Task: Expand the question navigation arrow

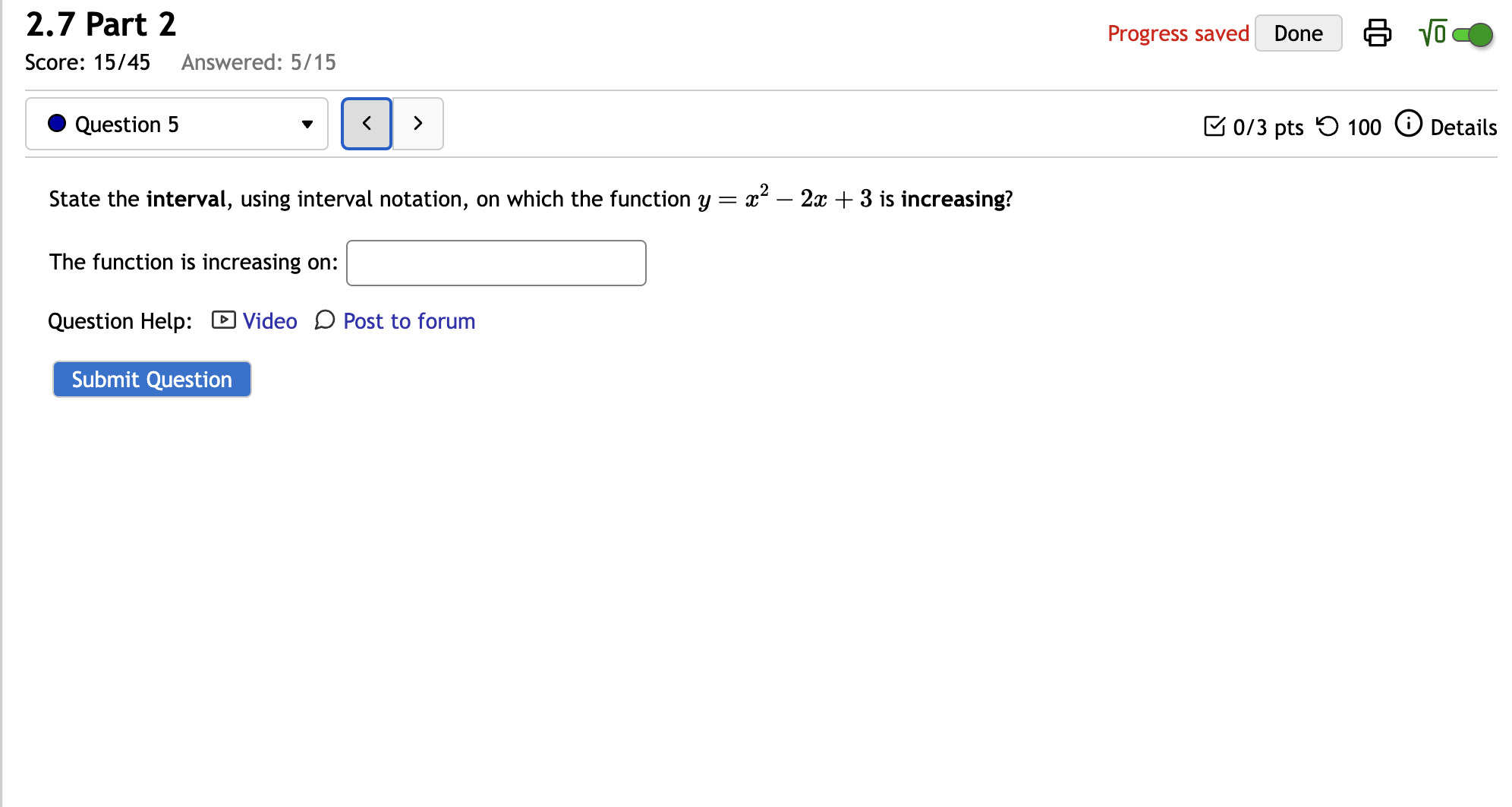Action: click(306, 124)
